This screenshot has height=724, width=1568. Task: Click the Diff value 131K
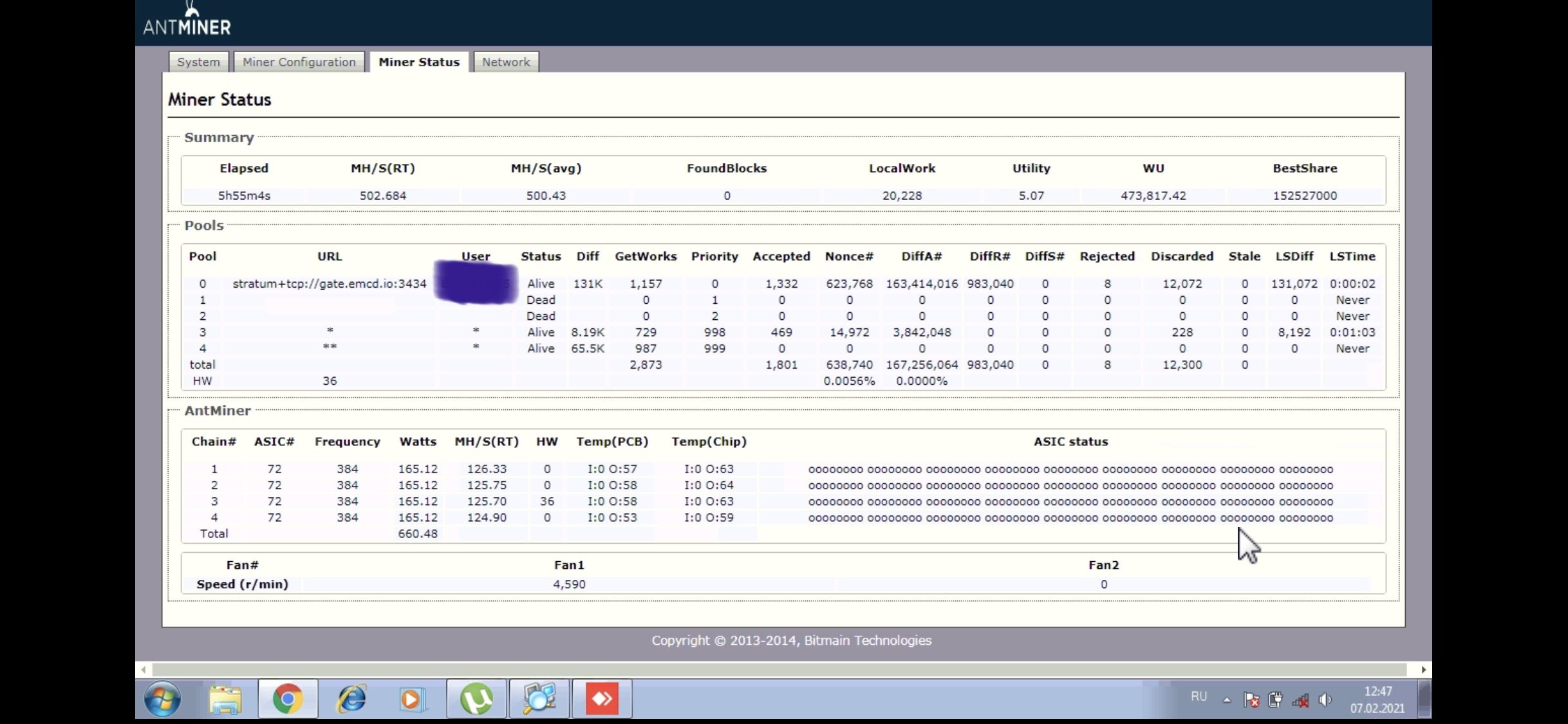[x=588, y=284]
